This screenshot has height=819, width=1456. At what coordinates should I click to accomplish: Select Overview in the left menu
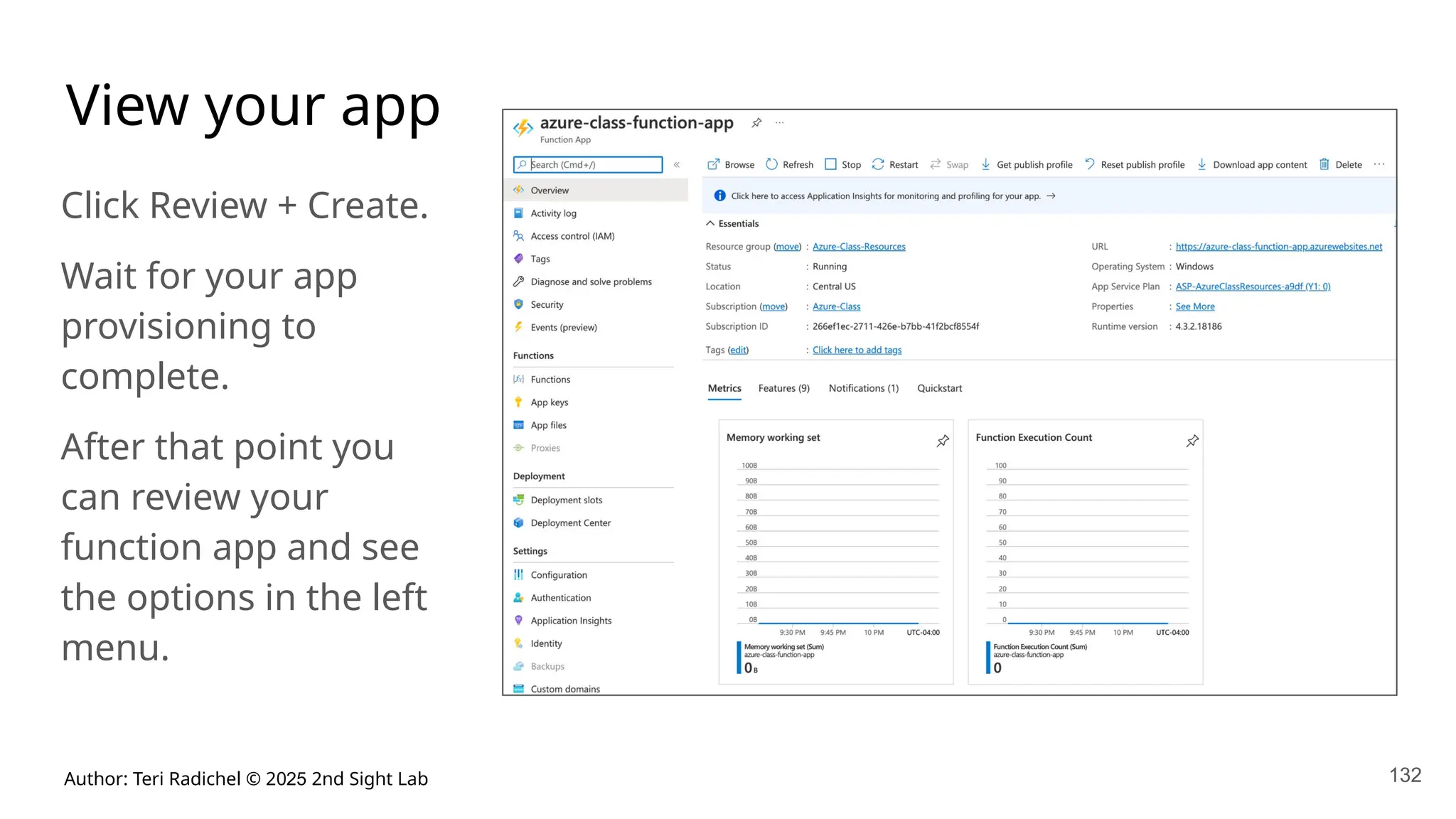coord(597,191)
